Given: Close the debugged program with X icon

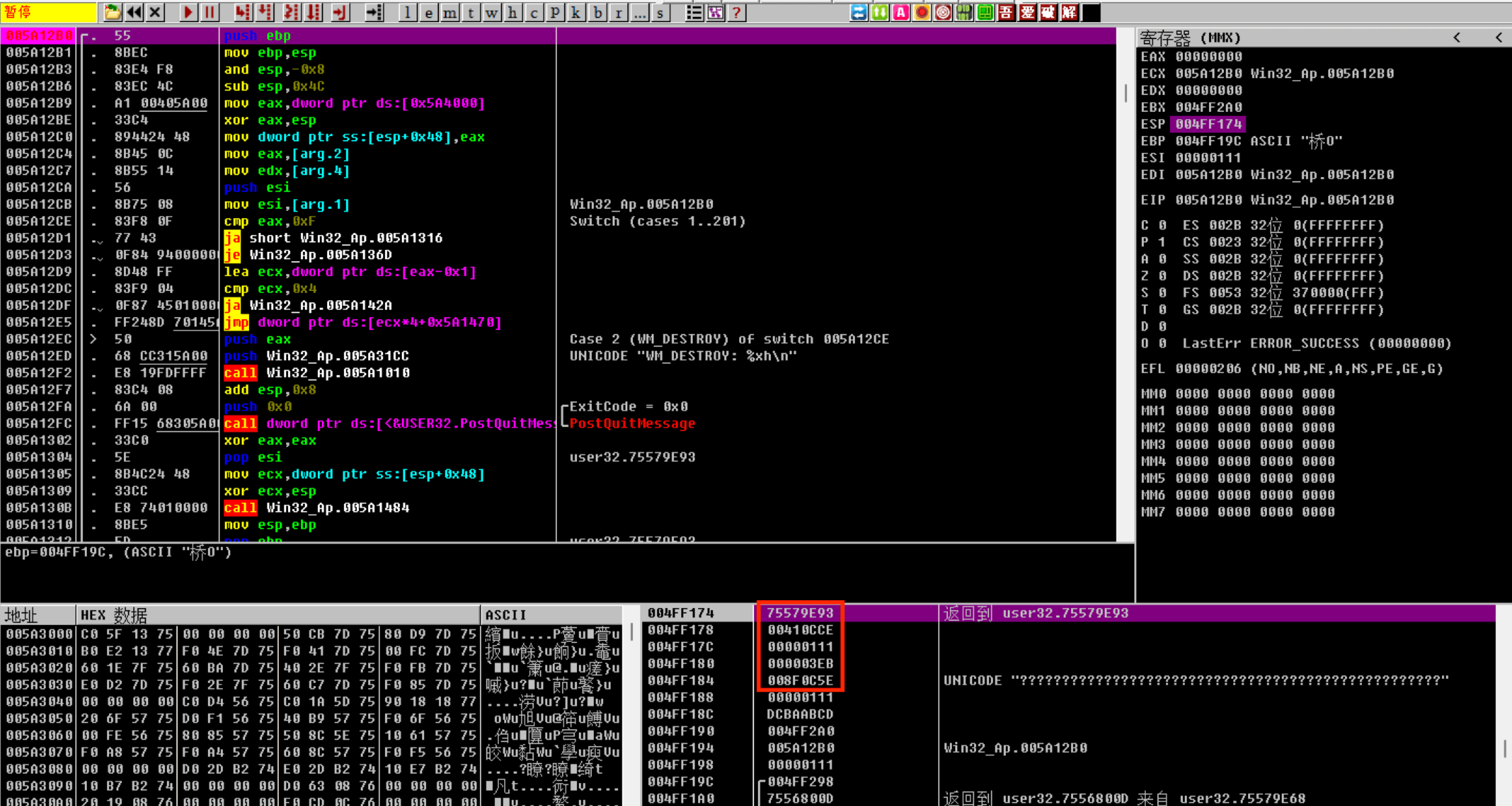Looking at the screenshot, I should pos(155,12).
